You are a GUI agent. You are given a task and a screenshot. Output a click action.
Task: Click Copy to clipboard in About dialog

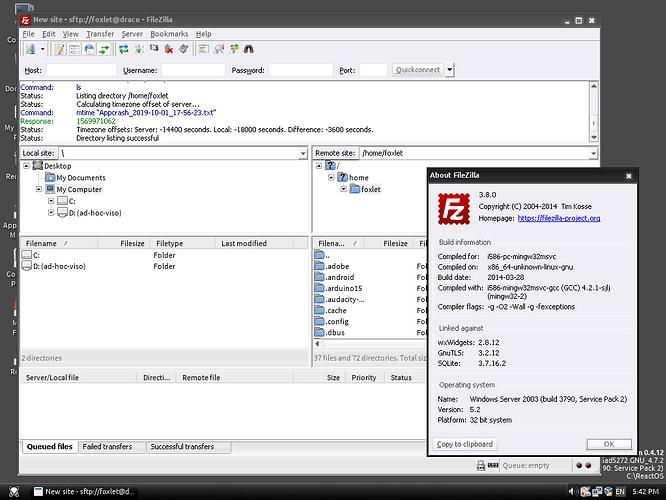465,444
